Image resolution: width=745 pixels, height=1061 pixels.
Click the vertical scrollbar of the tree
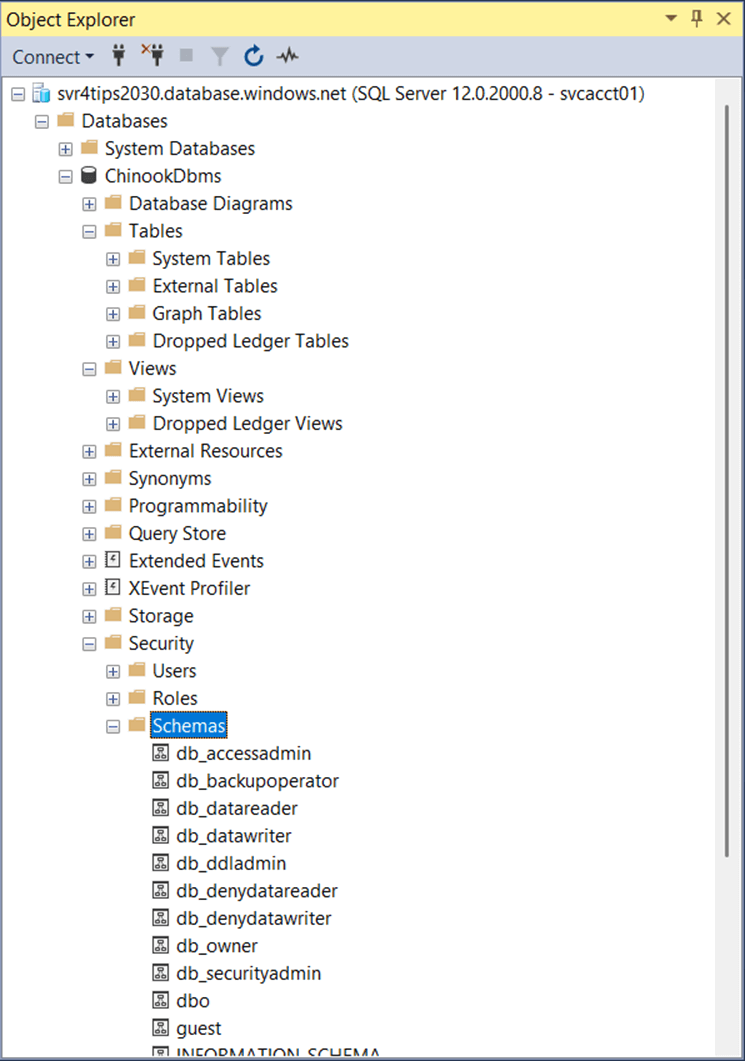coord(727,480)
